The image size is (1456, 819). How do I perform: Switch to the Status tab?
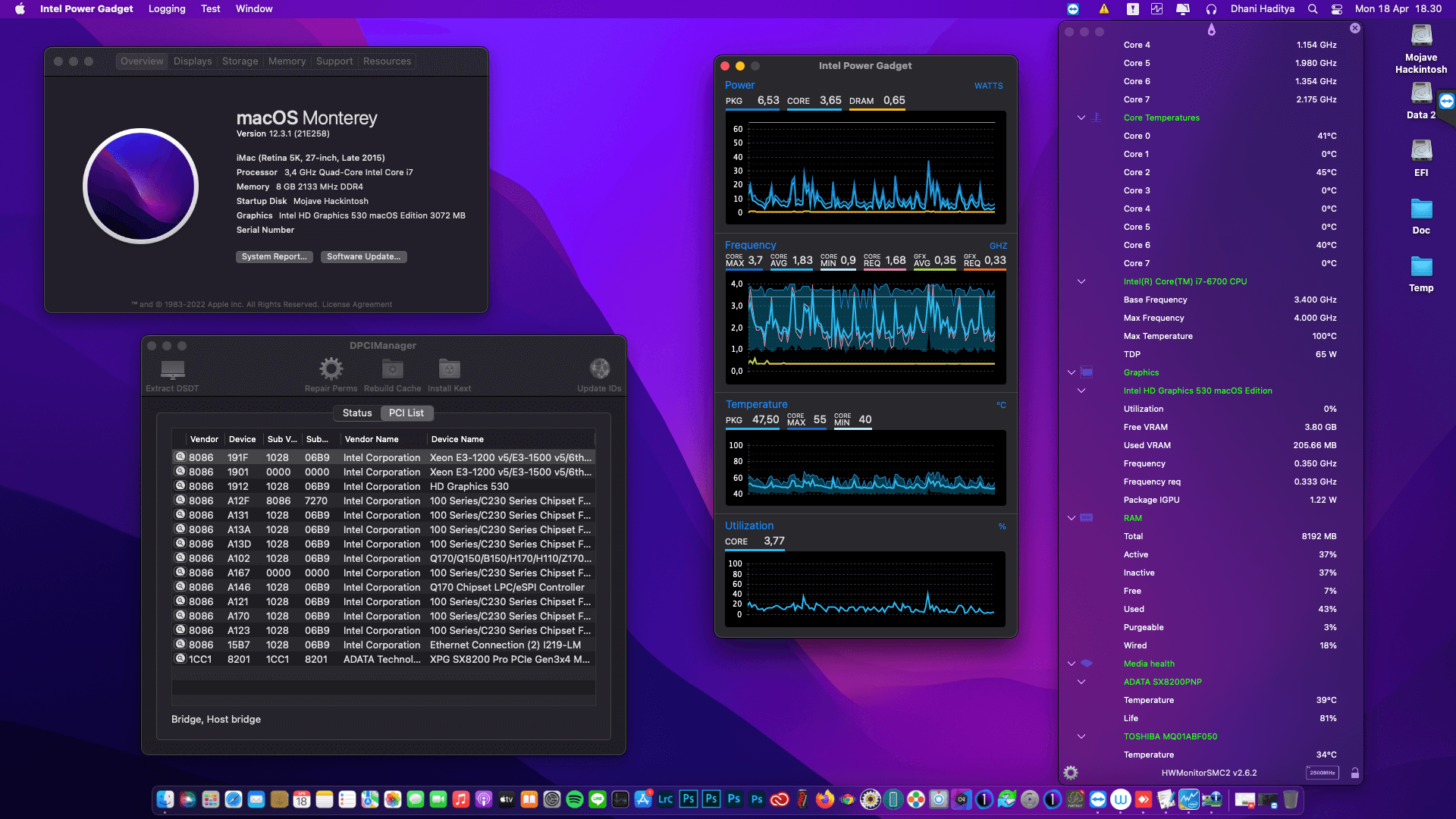coord(357,413)
